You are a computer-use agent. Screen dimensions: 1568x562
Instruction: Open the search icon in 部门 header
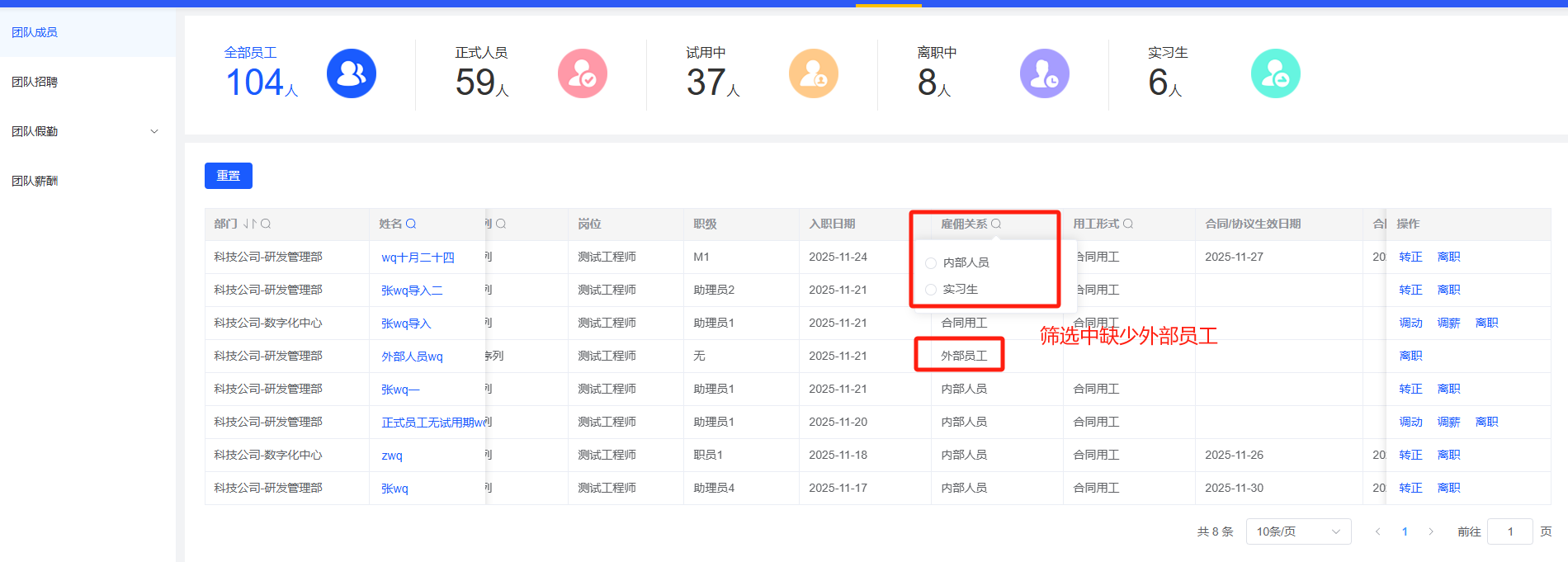click(x=266, y=224)
